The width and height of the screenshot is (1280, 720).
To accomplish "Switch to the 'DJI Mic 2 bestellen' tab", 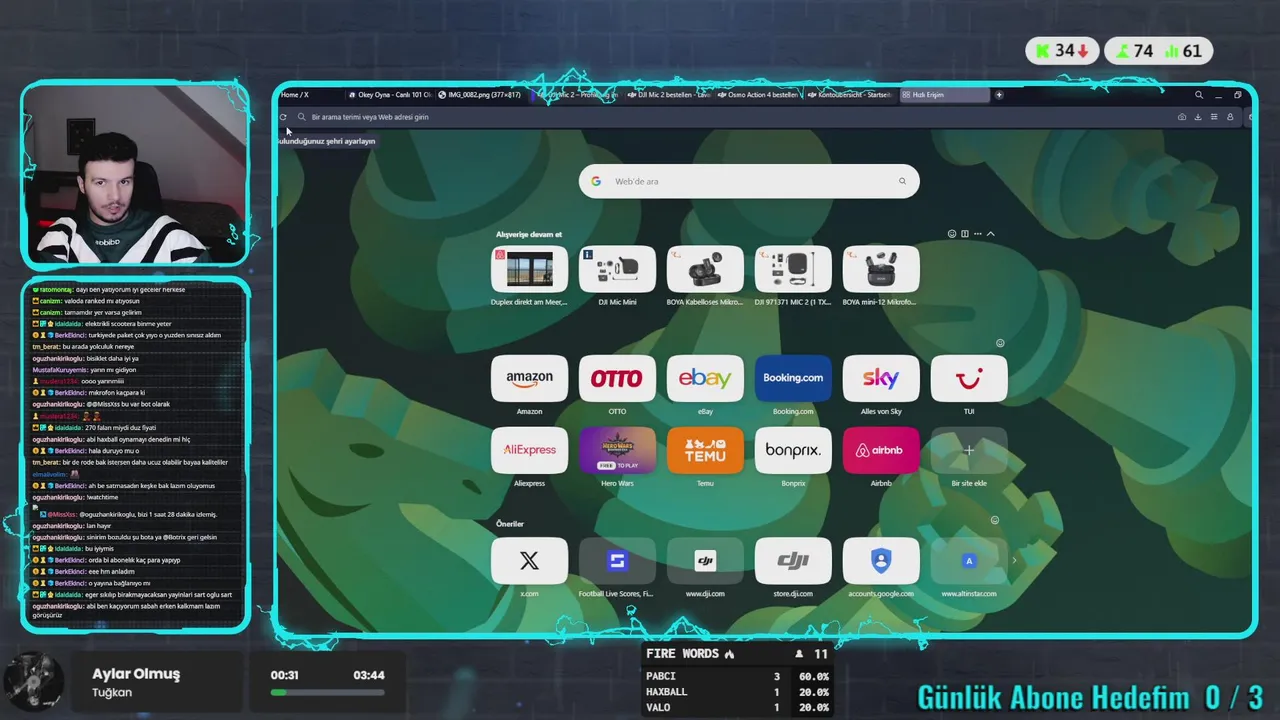I will 668,95.
